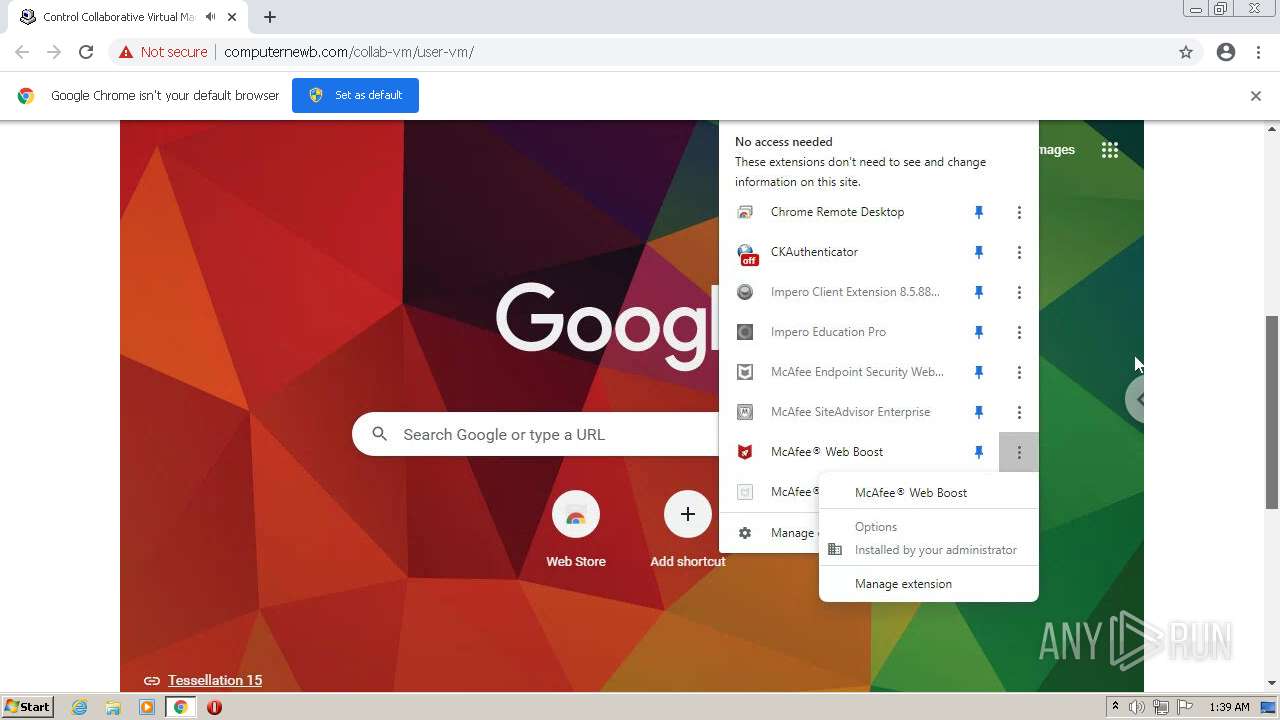Unpin McAfee SiteAdvisor Enterprise extension
The image size is (1280, 720).
click(x=979, y=412)
